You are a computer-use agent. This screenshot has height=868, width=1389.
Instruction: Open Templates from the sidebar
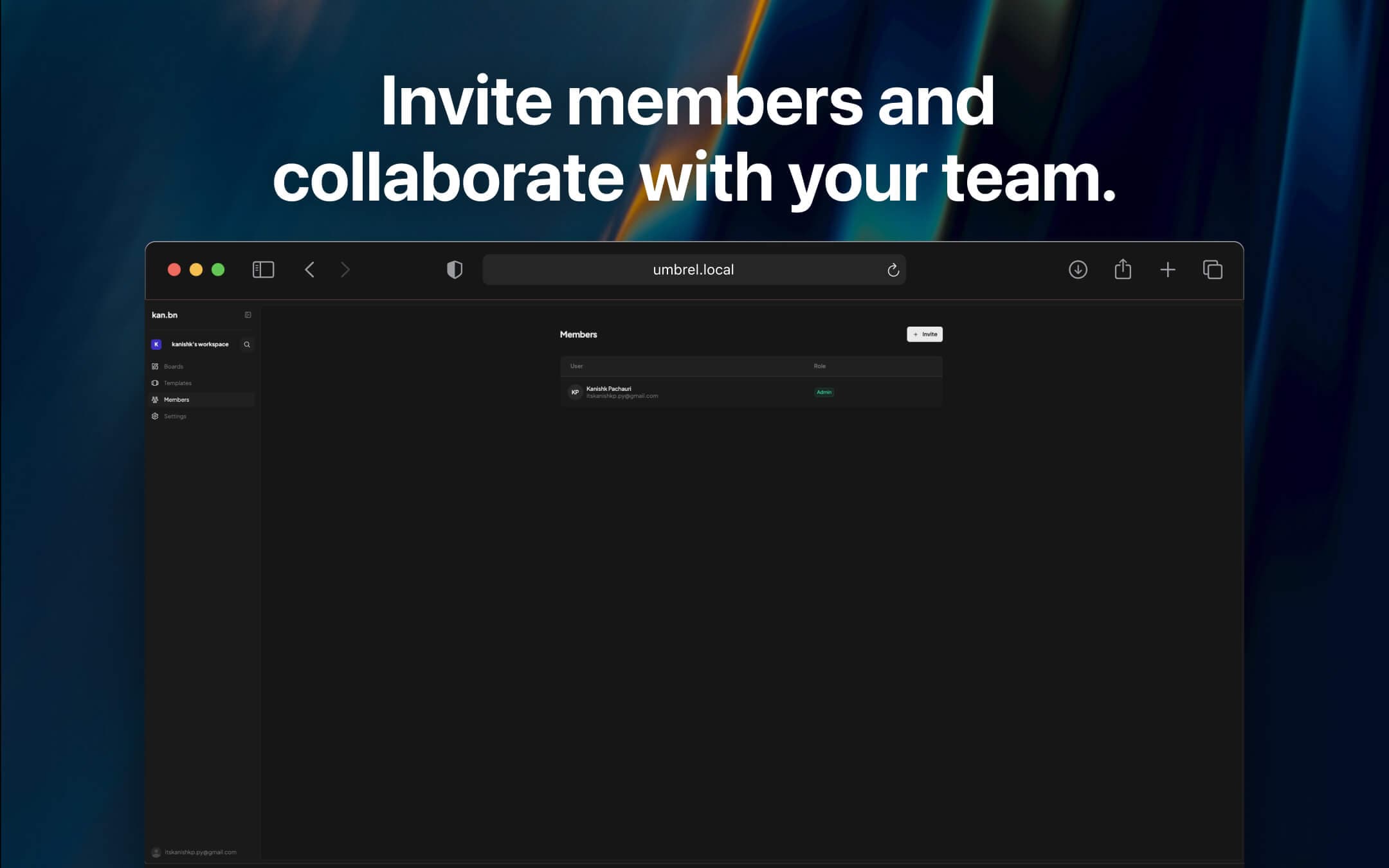point(177,383)
